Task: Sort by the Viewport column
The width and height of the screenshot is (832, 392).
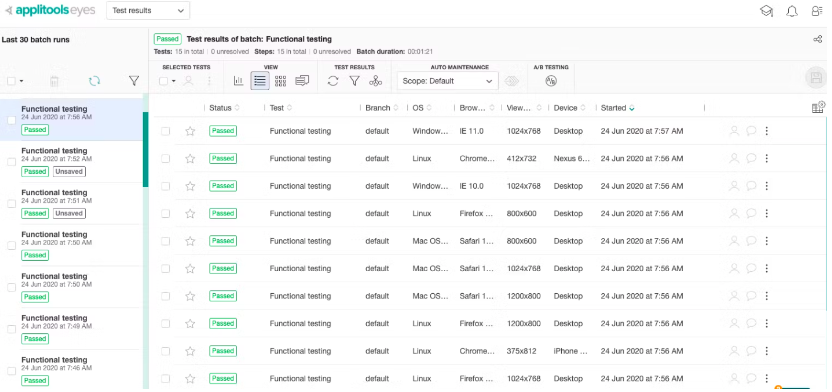Action: click(524, 108)
